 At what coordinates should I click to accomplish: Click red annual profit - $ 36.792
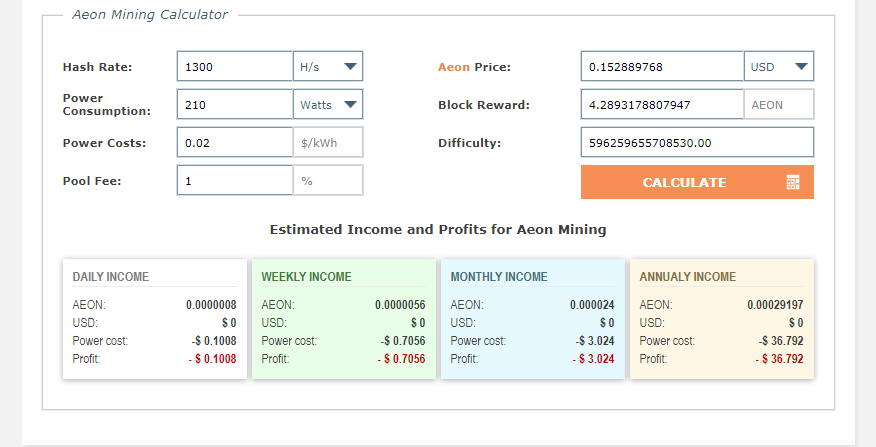[779, 359]
